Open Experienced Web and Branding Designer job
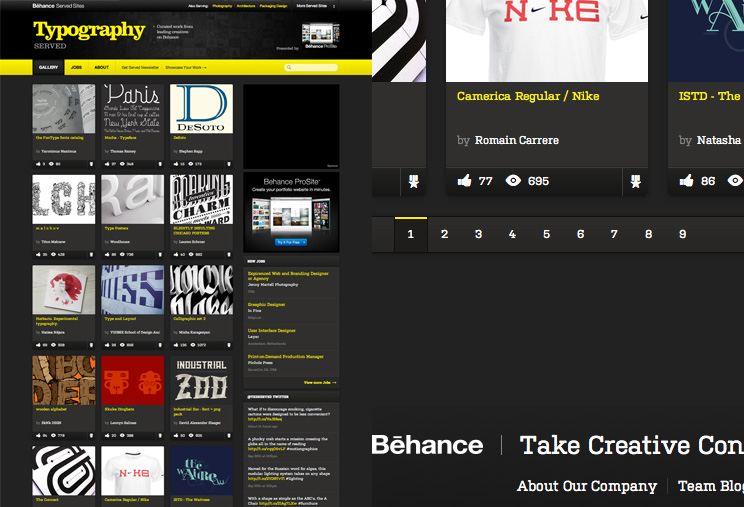The image size is (744, 507). tap(288, 276)
